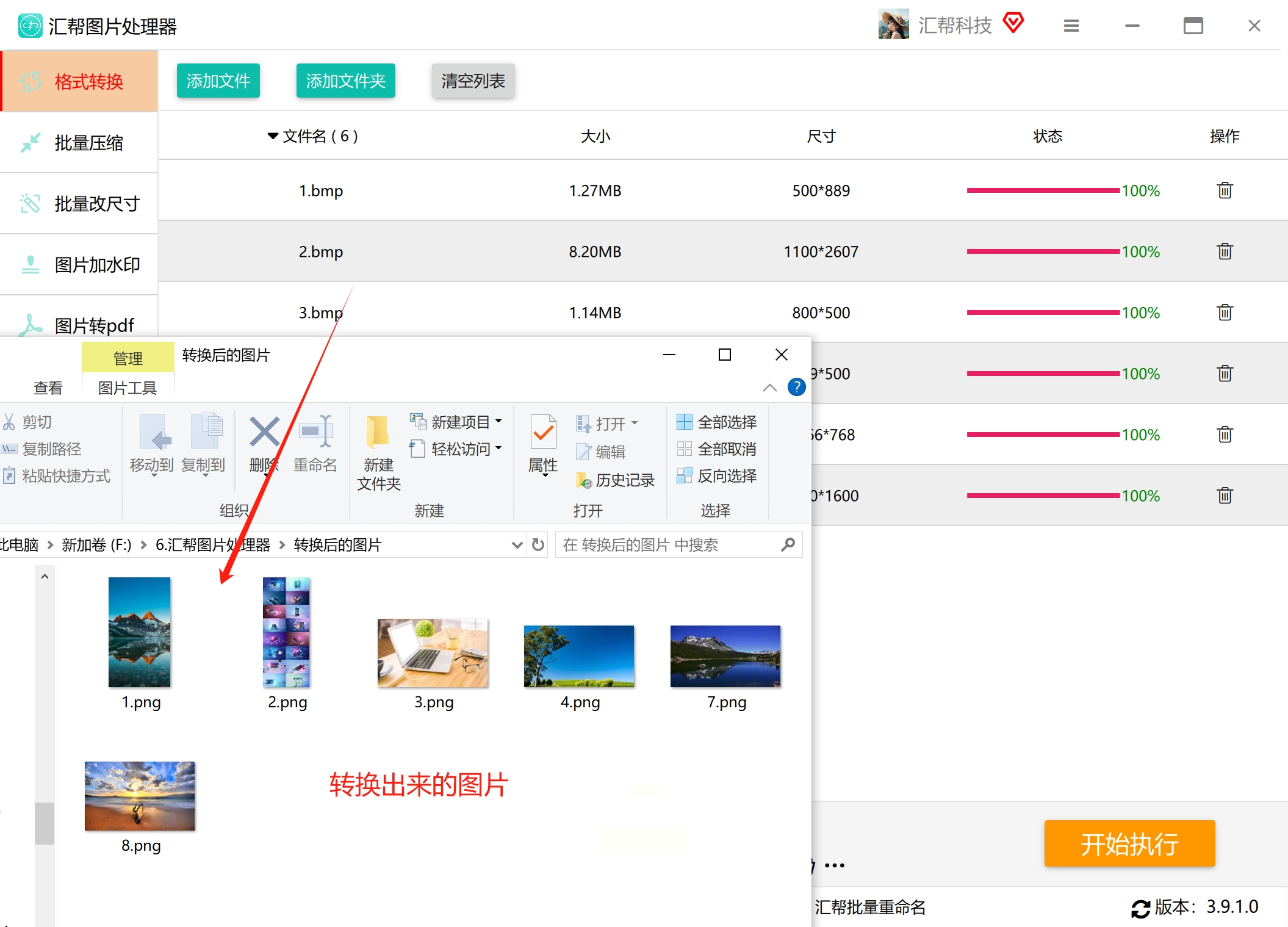Open the 图片工具 ribbon tab
The image size is (1288, 927).
128,388
